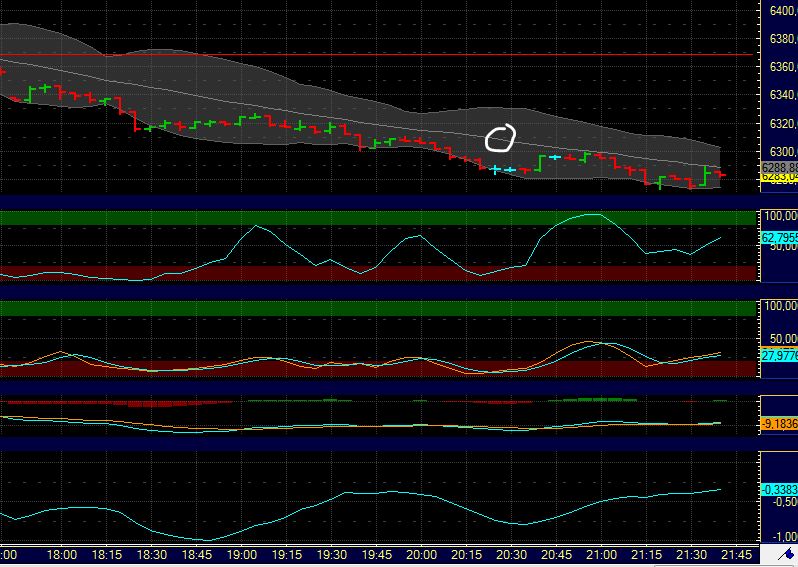Click the 19:45 time axis label
The width and height of the screenshot is (798, 567).
point(377,554)
